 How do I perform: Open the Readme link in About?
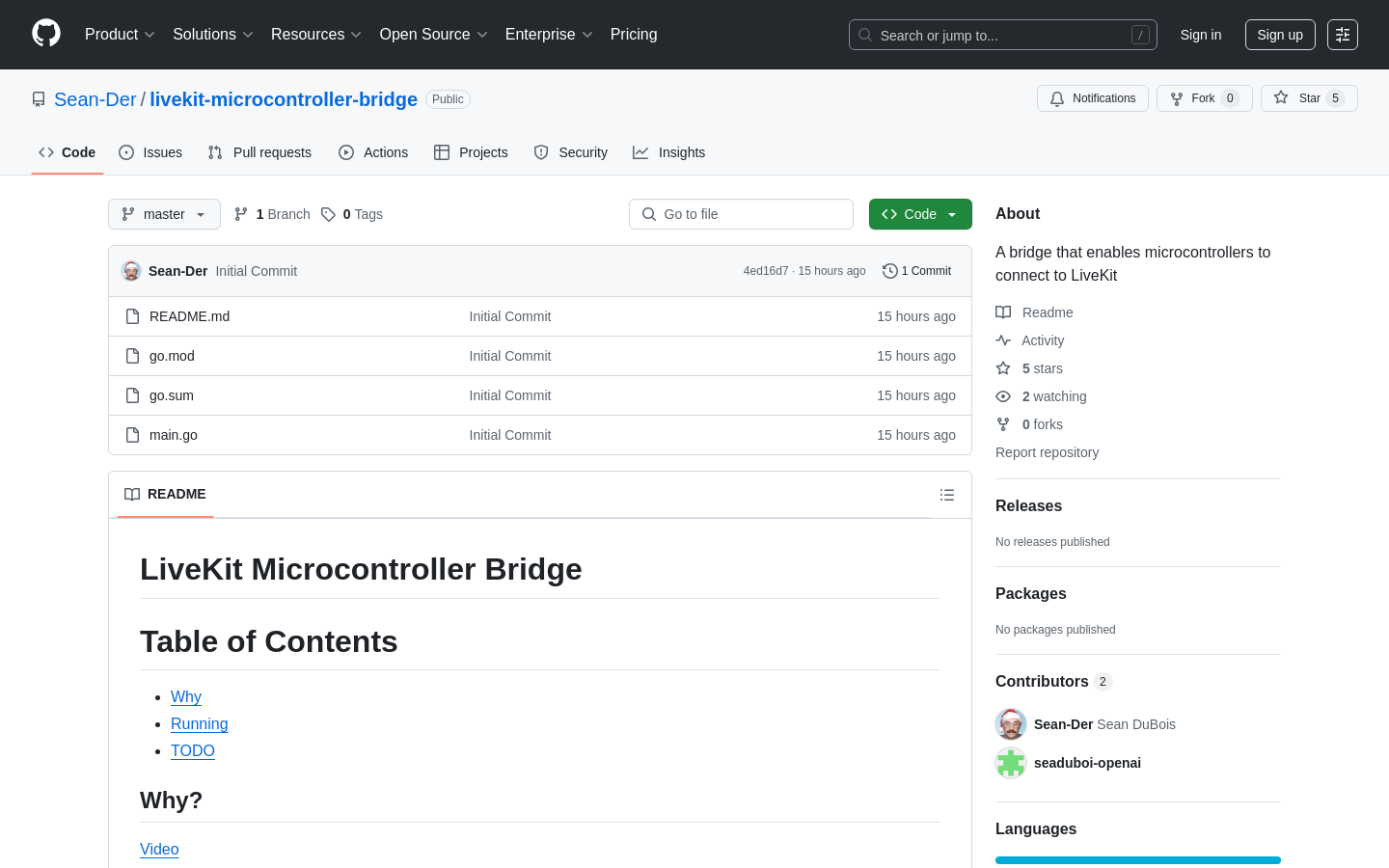click(x=1034, y=312)
